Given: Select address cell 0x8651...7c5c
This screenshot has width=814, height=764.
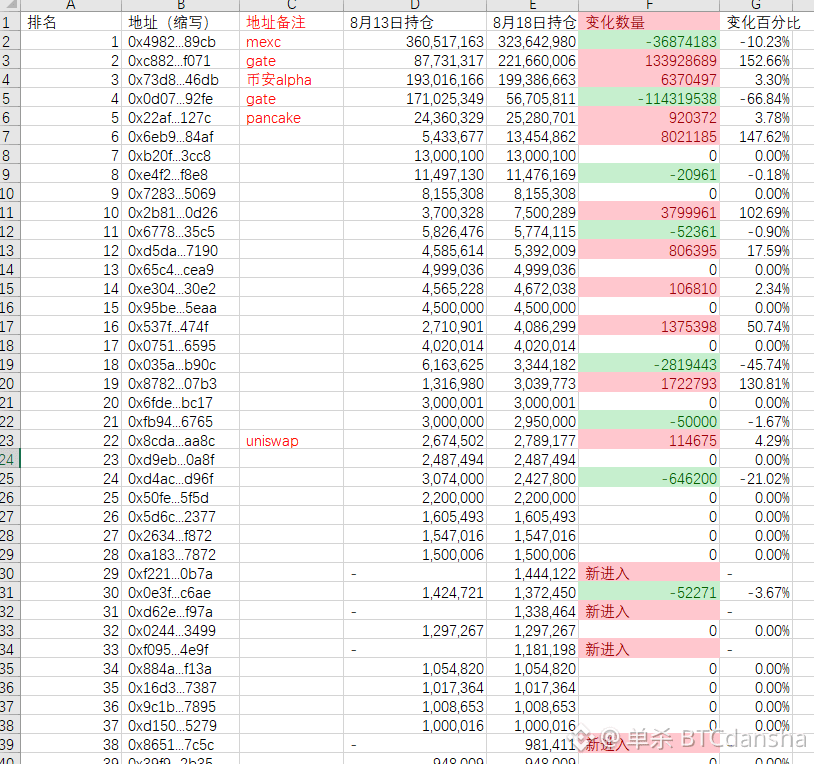Looking at the screenshot, I should click(x=180, y=744).
